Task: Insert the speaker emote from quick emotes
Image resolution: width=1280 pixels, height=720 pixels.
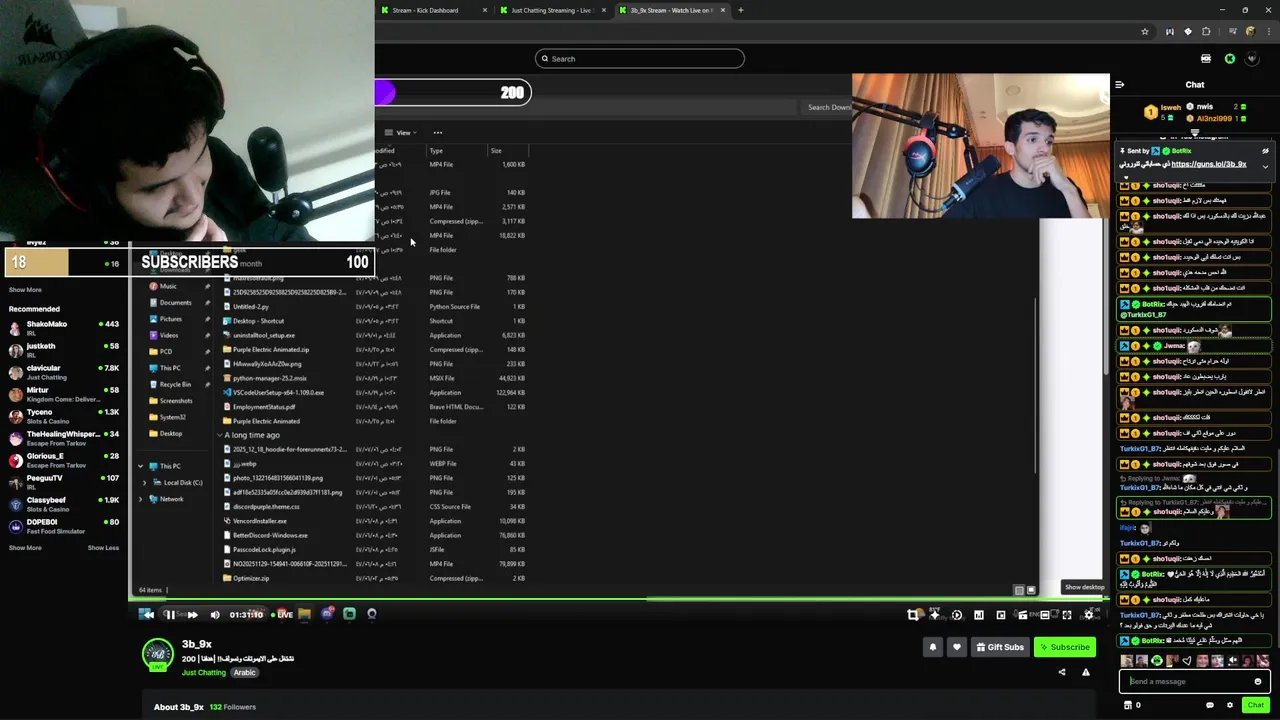Action: click(1232, 661)
